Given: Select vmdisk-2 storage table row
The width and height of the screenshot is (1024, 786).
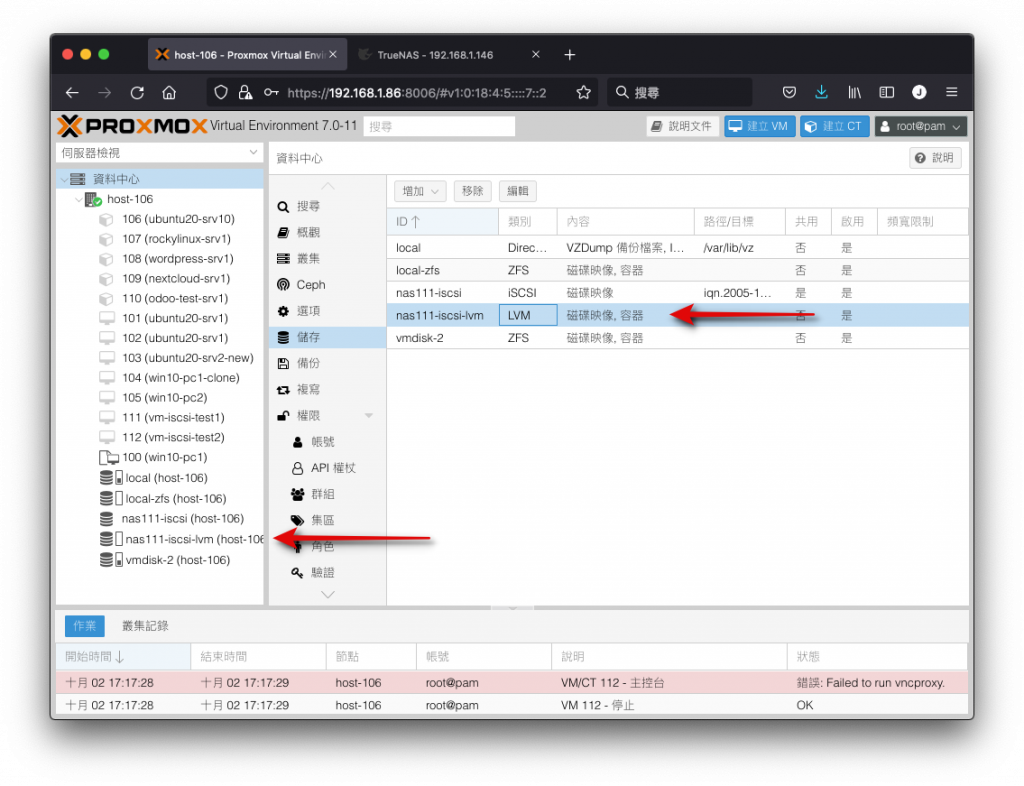Looking at the screenshot, I should point(677,338).
